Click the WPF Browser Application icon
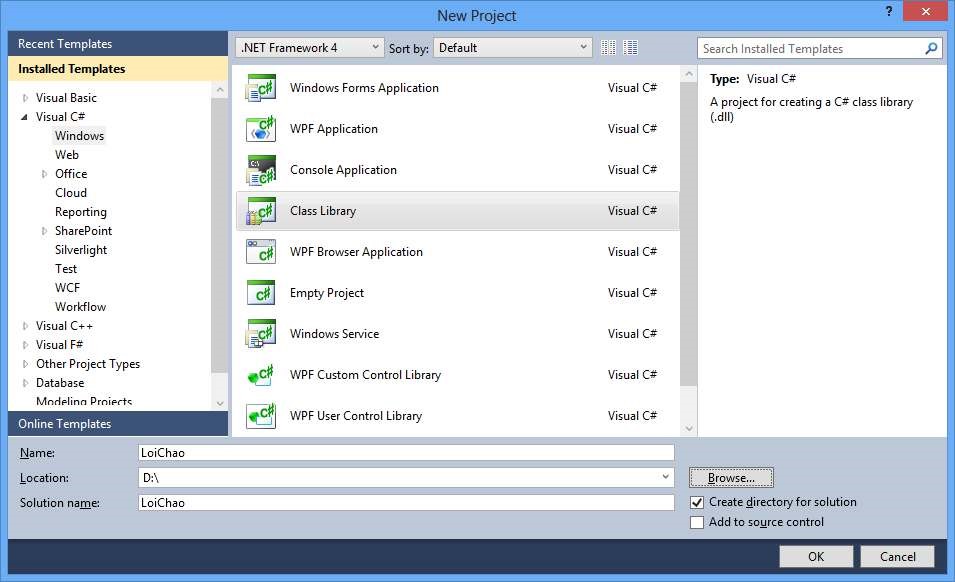The height and width of the screenshot is (582, 955). (x=261, y=252)
